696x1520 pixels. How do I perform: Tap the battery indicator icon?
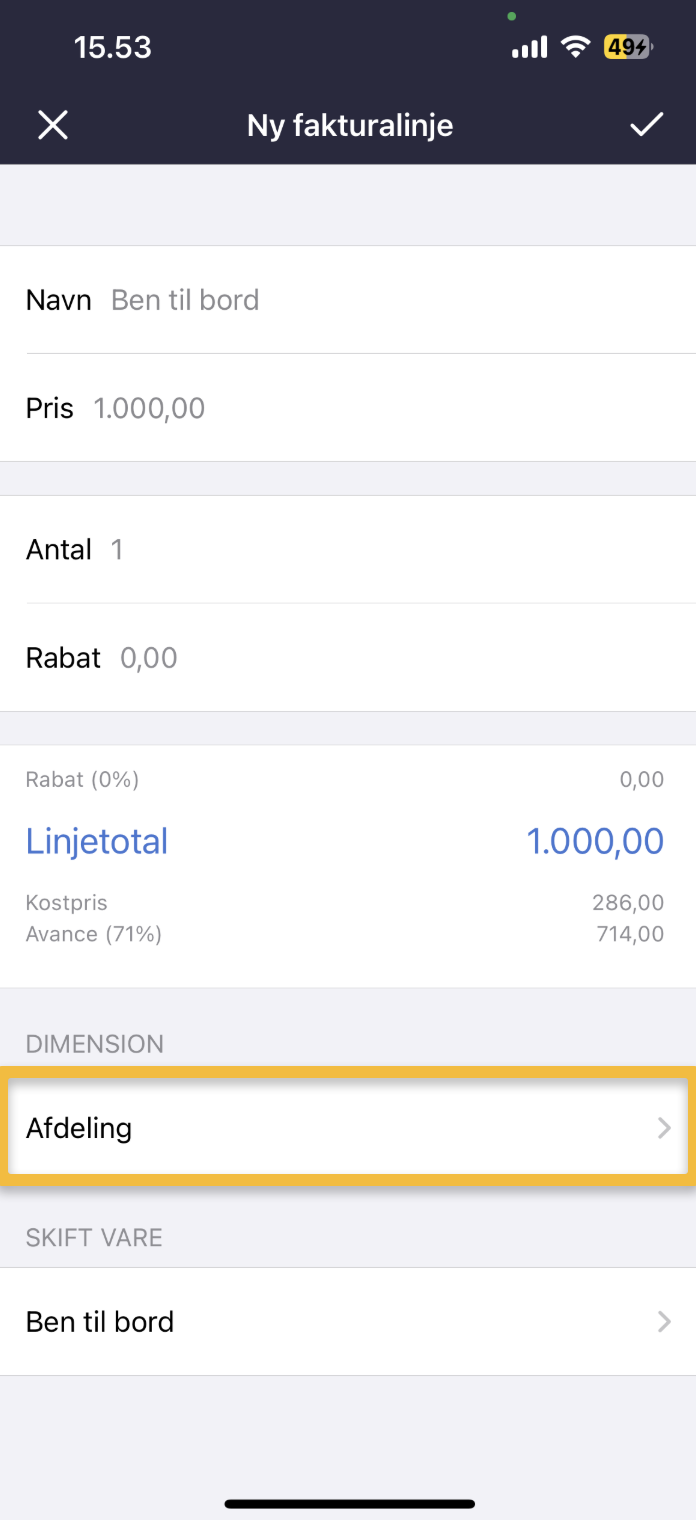(x=627, y=47)
